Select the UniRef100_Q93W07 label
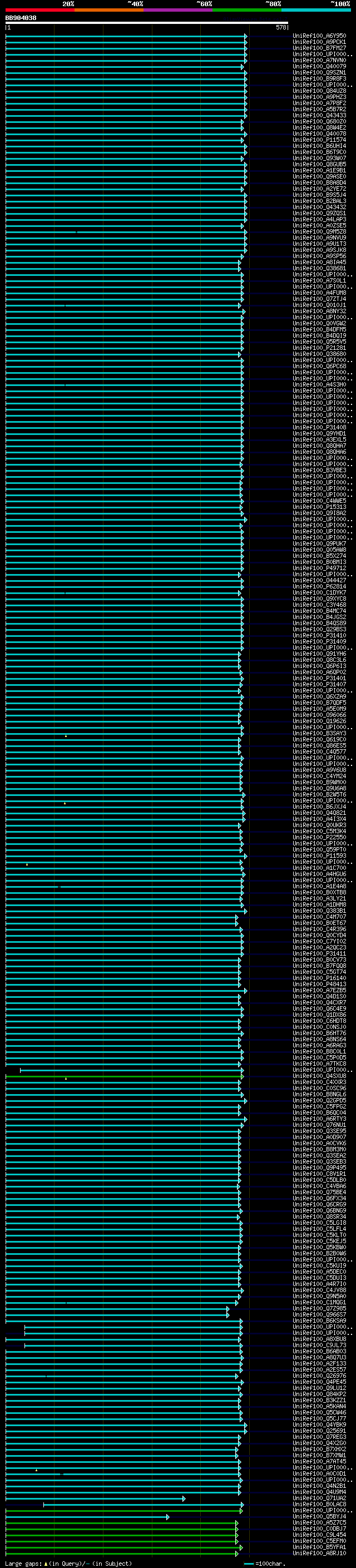This screenshot has width=356, height=1568. coord(319,159)
